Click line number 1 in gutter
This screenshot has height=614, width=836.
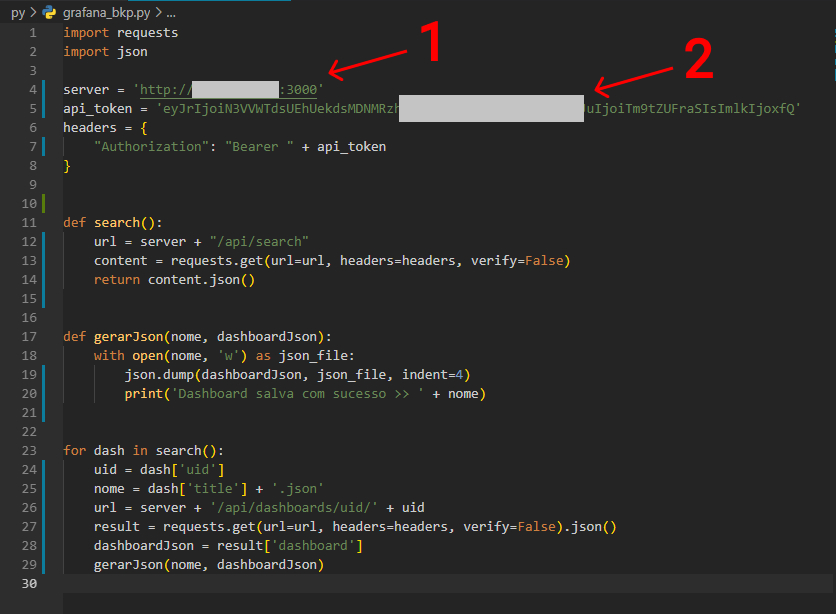pos(33,33)
